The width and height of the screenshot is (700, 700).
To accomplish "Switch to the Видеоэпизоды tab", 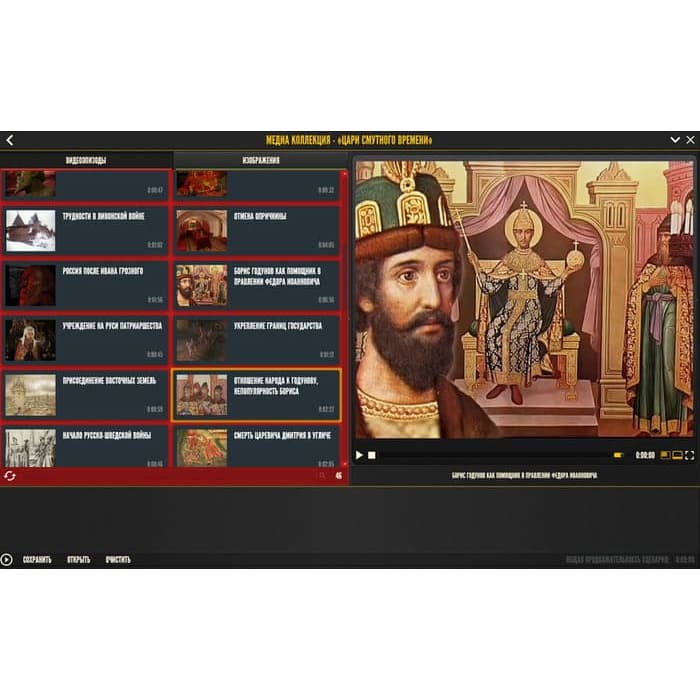I will (86, 160).
